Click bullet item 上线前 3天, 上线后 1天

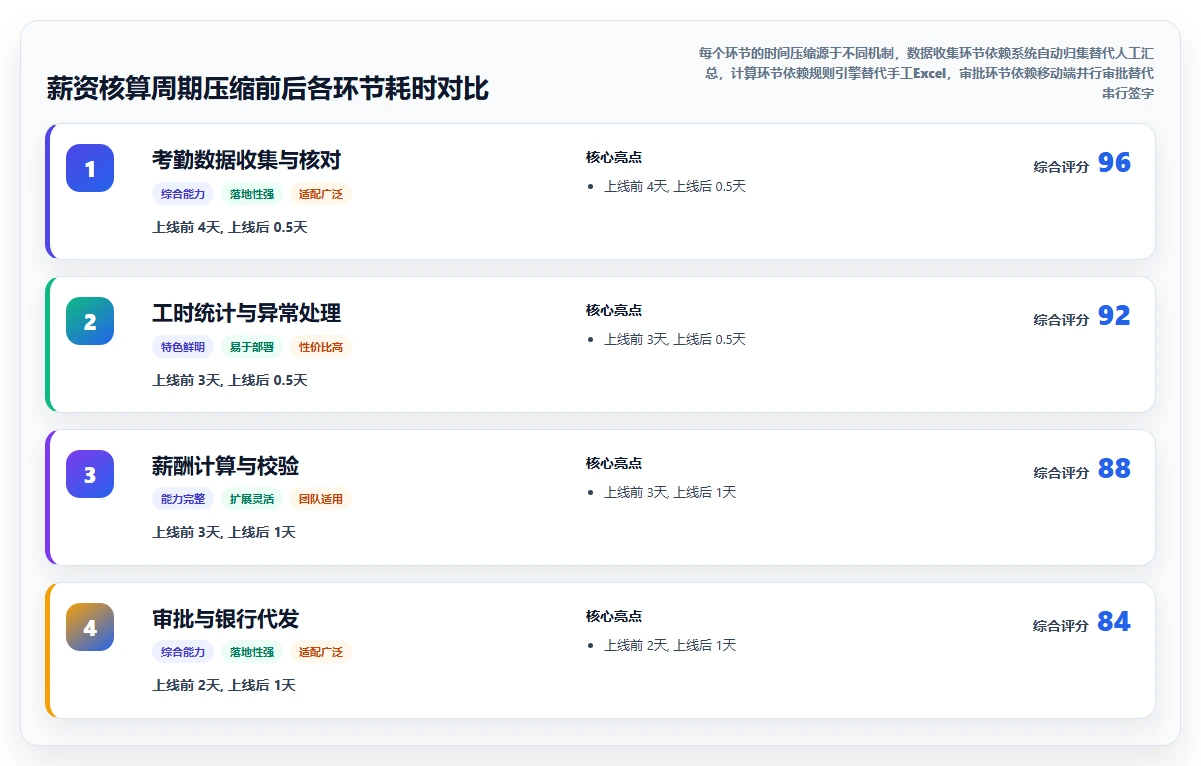point(670,492)
